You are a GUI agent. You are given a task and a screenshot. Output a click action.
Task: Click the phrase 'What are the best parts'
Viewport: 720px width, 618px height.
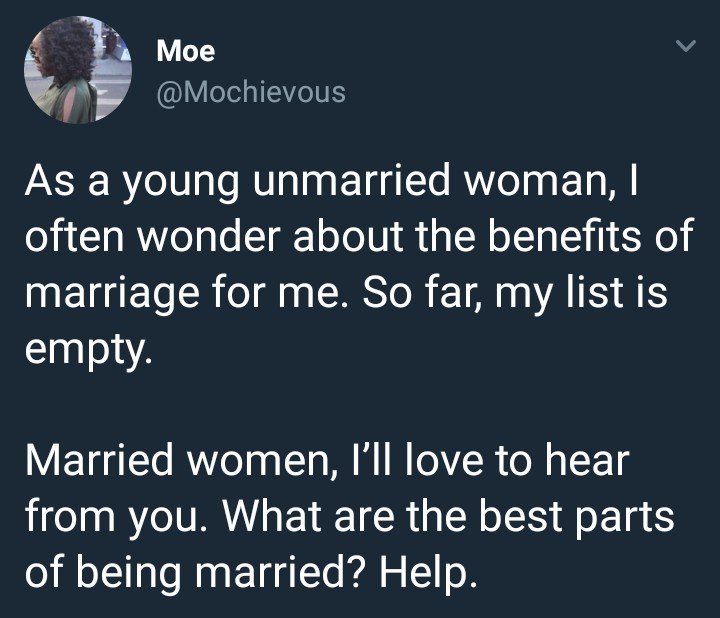(x=449, y=517)
